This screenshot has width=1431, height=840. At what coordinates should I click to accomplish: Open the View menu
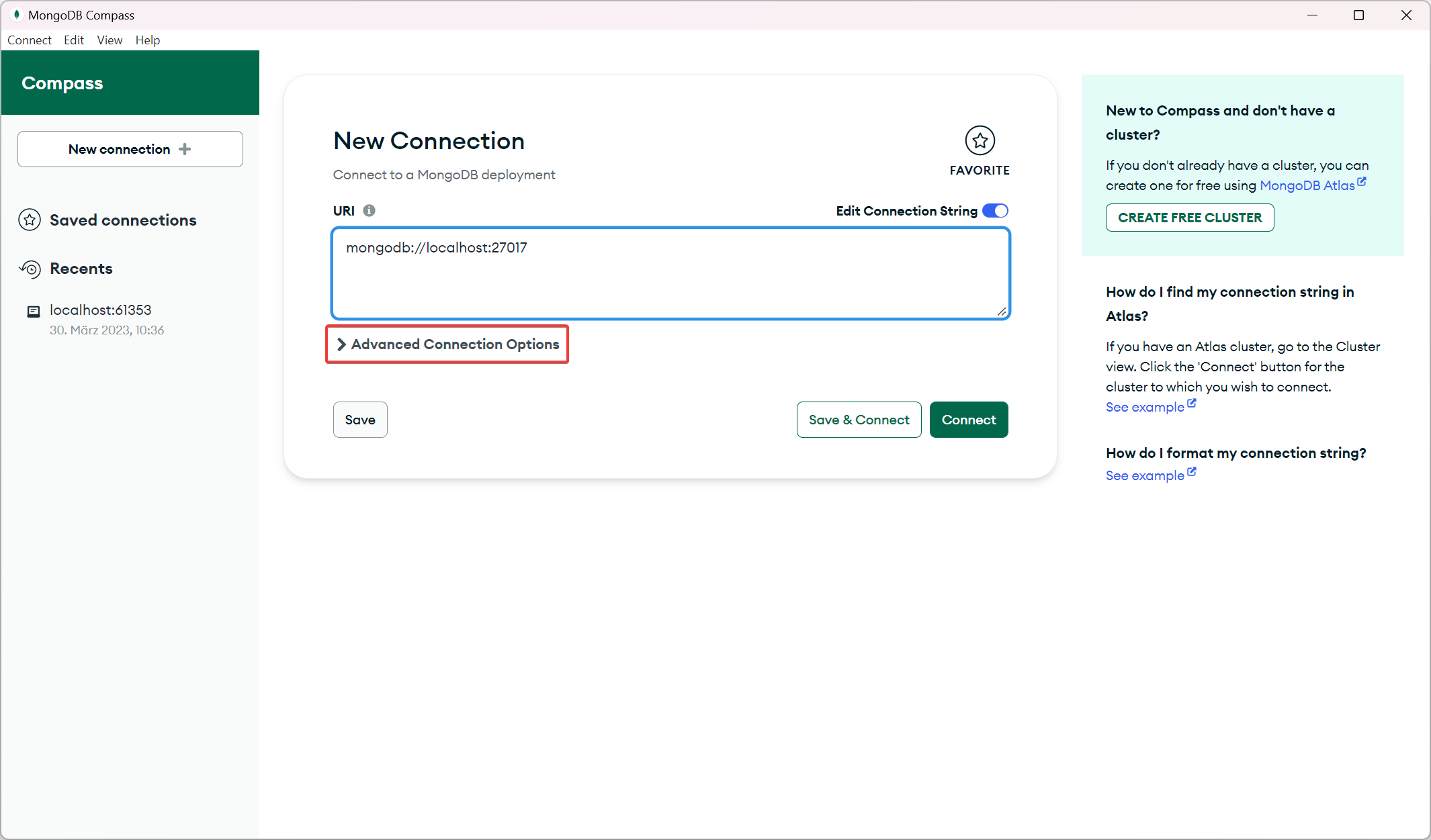pyautogui.click(x=109, y=40)
